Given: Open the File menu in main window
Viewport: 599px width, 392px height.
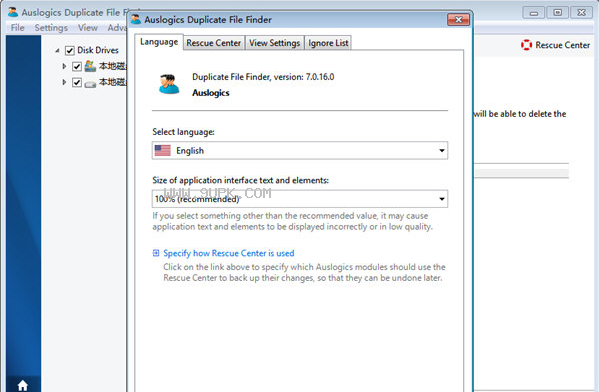Looking at the screenshot, I should click(x=17, y=28).
